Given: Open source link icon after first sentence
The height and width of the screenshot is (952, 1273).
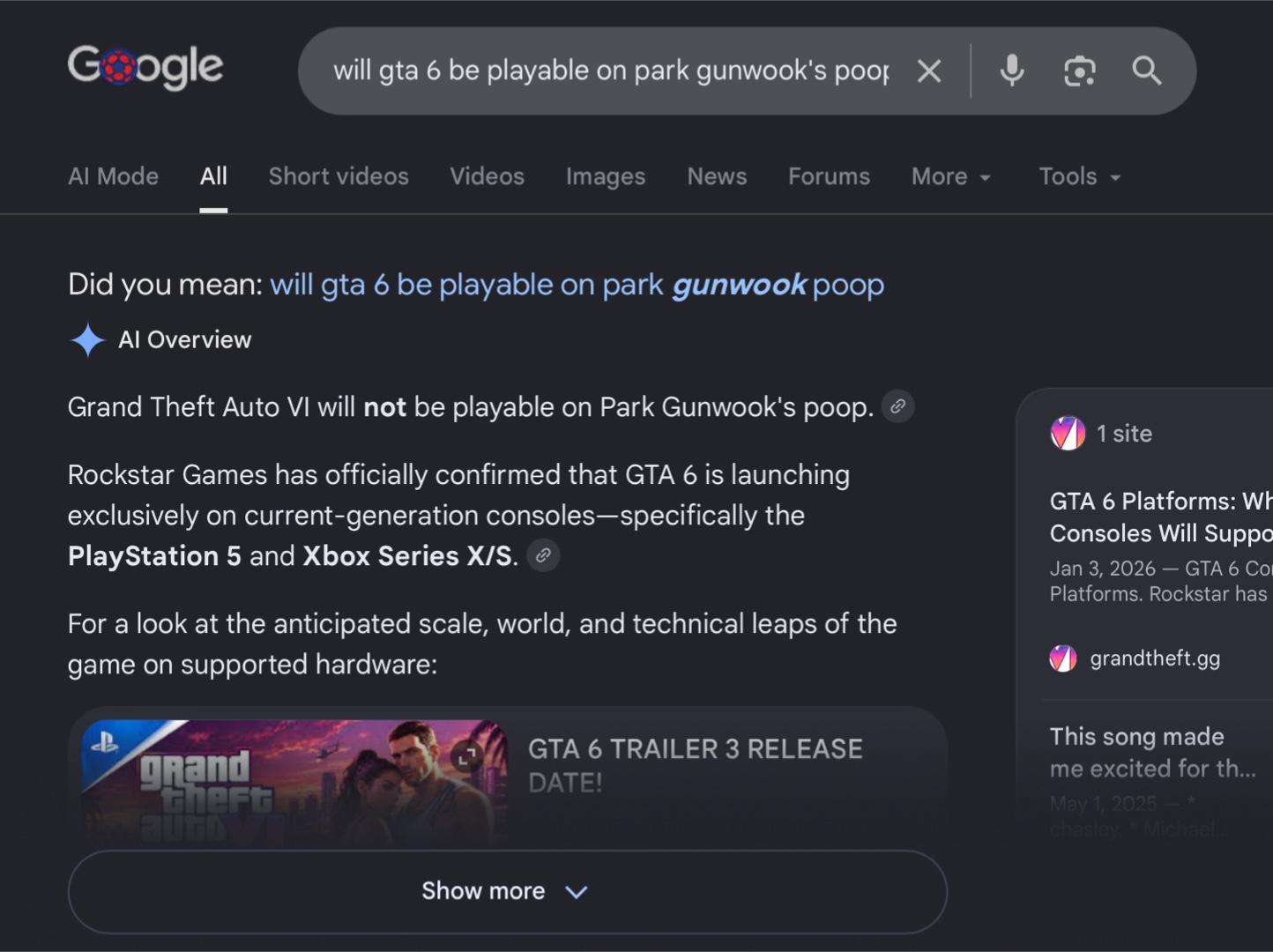Looking at the screenshot, I should (897, 406).
